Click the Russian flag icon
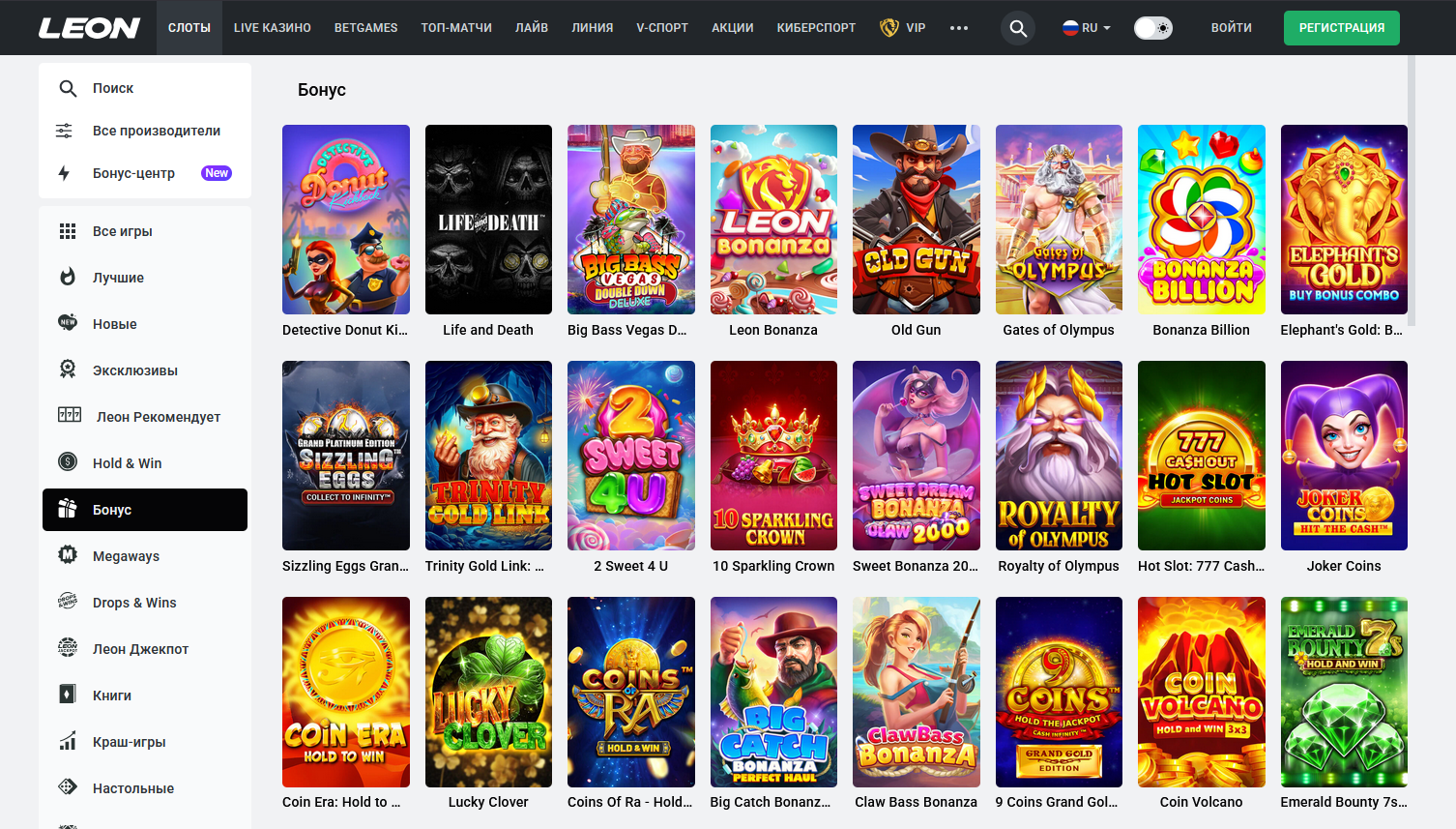Image resolution: width=1456 pixels, height=829 pixels. point(1070,28)
